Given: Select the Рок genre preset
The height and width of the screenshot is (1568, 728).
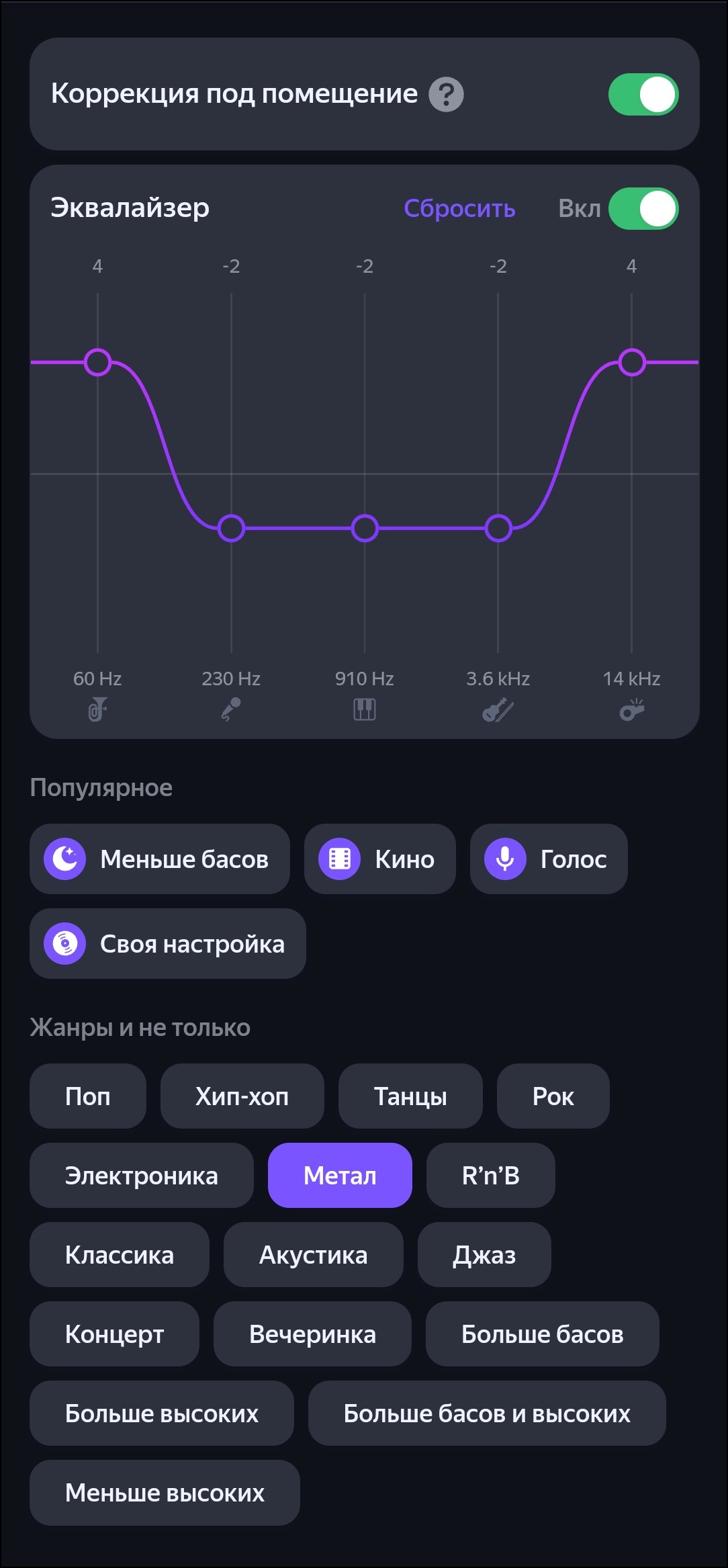Looking at the screenshot, I should [553, 1096].
